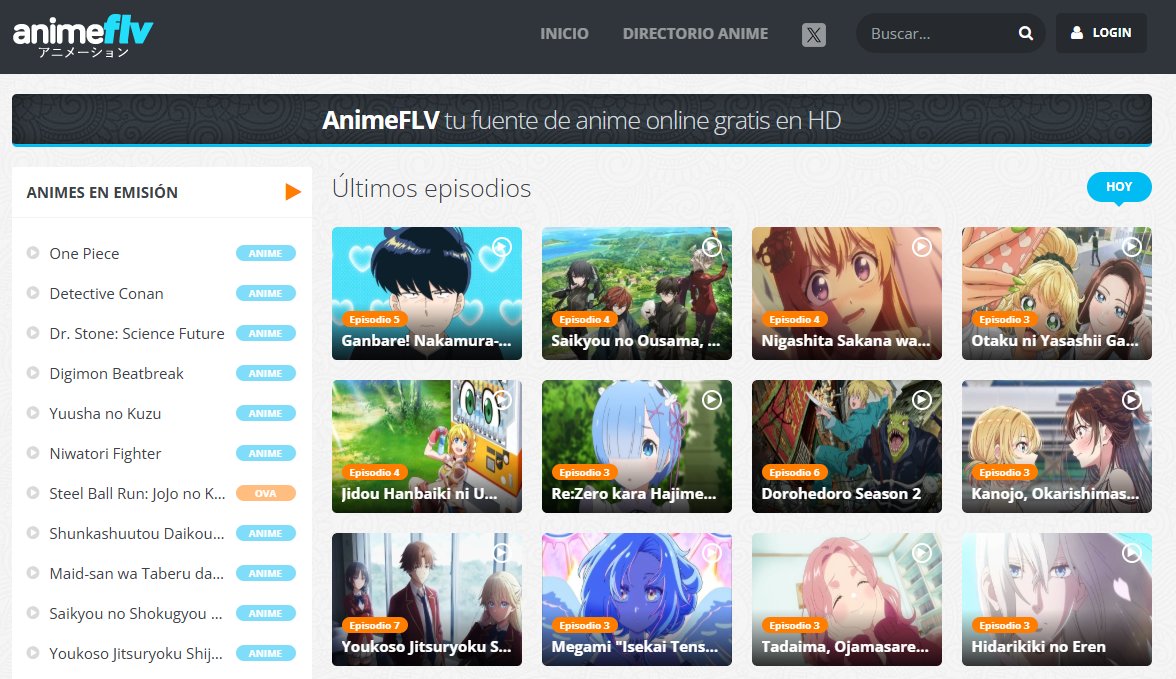Click the bullet icon beside Detective Conan

click(33, 293)
